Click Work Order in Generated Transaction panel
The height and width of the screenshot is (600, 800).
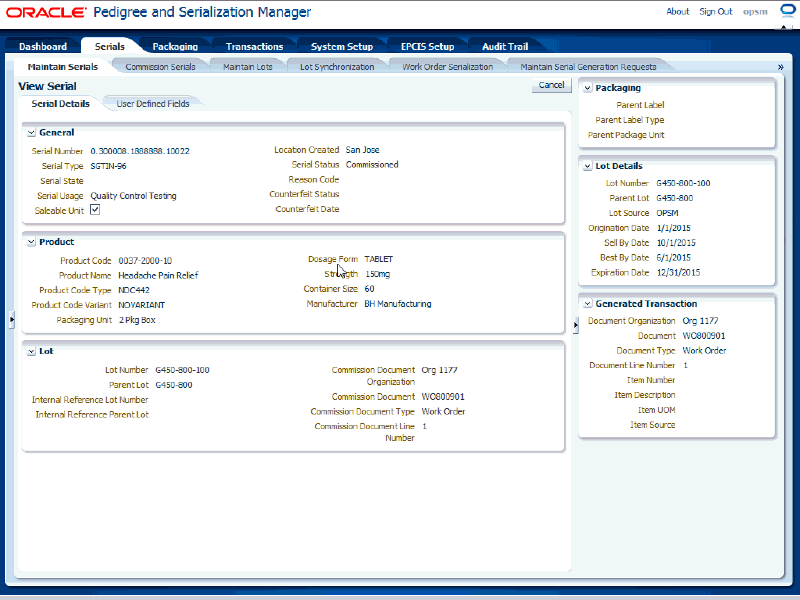pyautogui.click(x=705, y=351)
